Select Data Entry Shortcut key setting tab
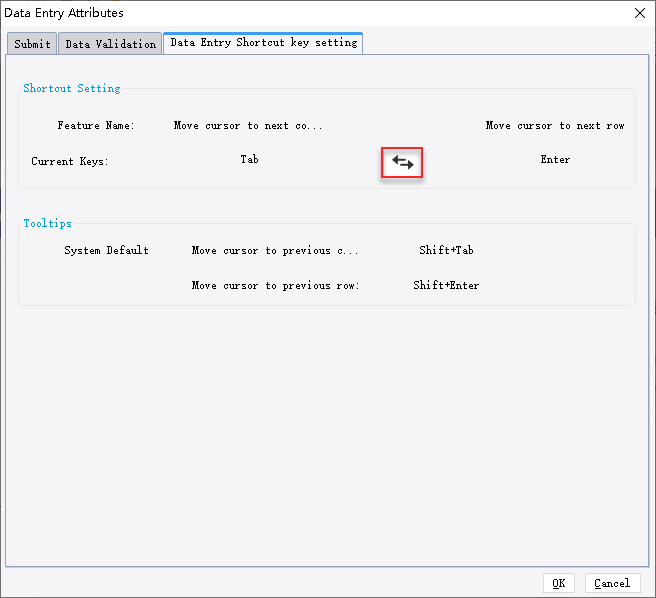The width and height of the screenshot is (656, 598). (264, 43)
